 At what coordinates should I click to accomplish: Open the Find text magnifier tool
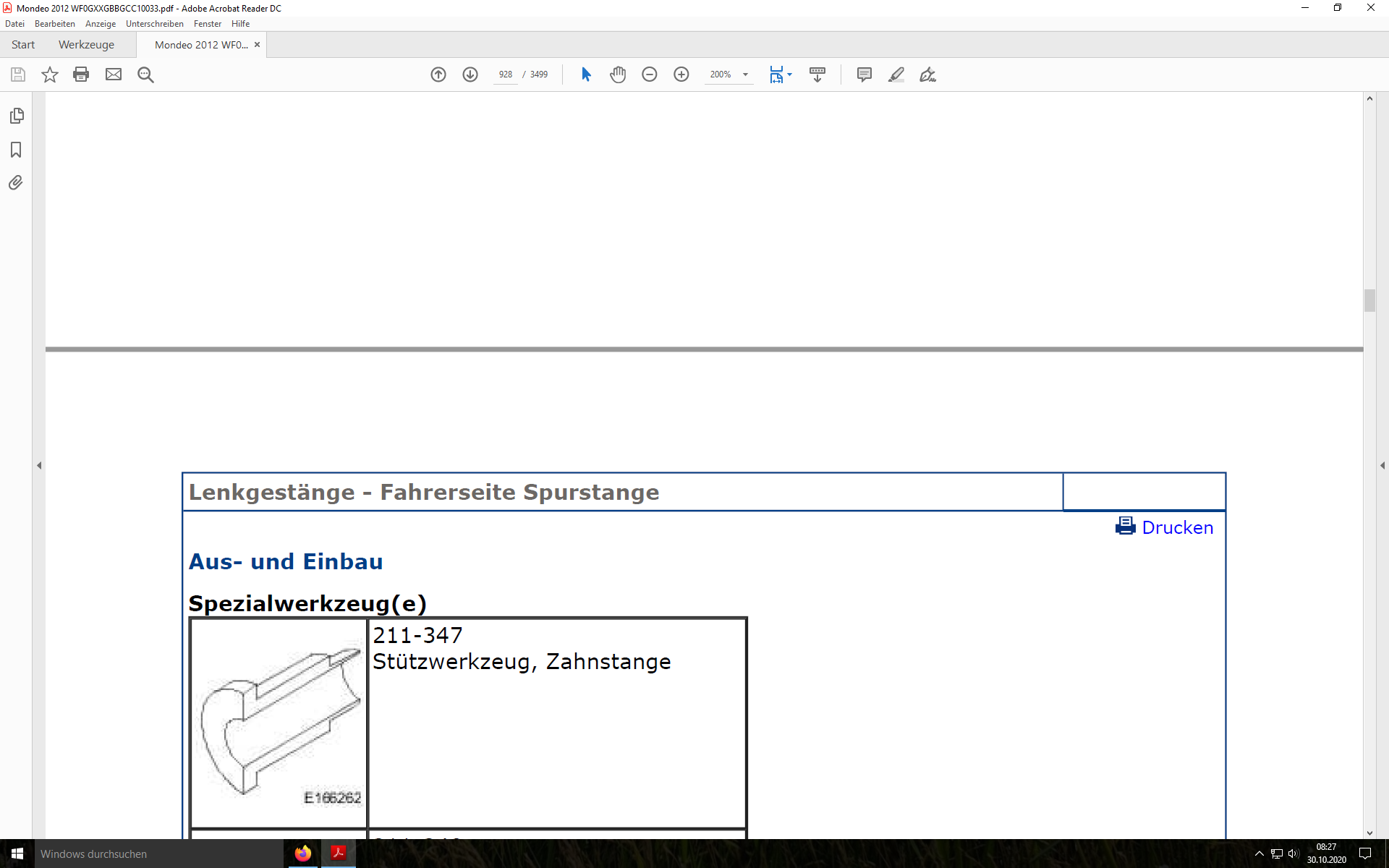point(145,75)
